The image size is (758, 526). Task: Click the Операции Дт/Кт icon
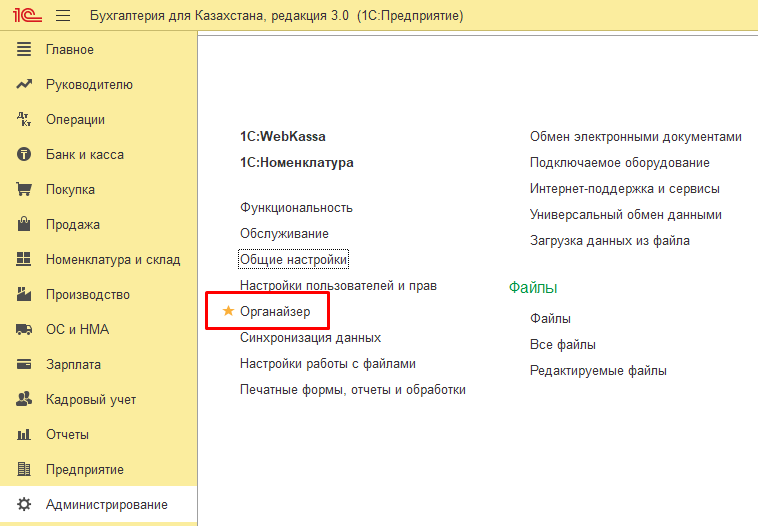click(x=25, y=120)
